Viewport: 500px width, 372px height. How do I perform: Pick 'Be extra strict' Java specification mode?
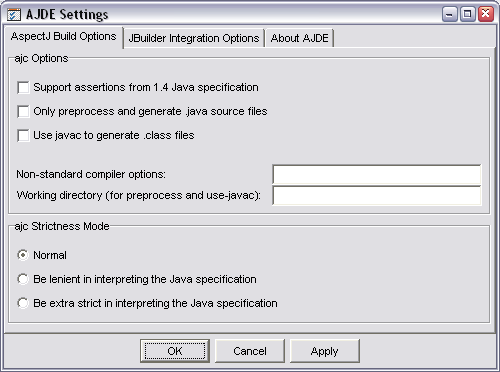[x=23, y=303]
